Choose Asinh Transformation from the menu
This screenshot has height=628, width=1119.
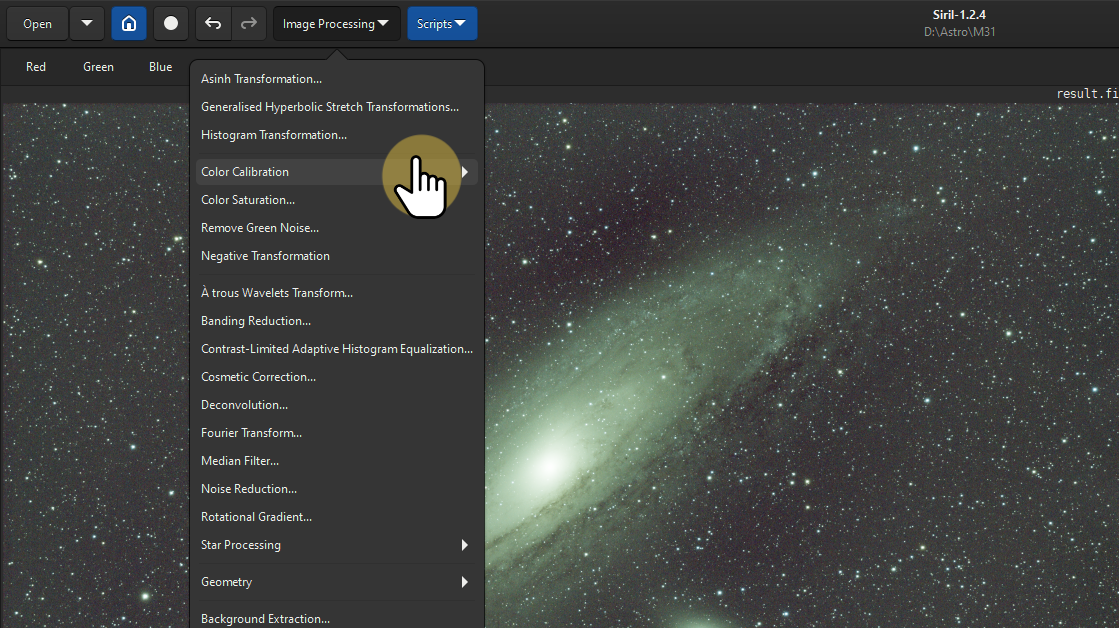click(x=261, y=79)
